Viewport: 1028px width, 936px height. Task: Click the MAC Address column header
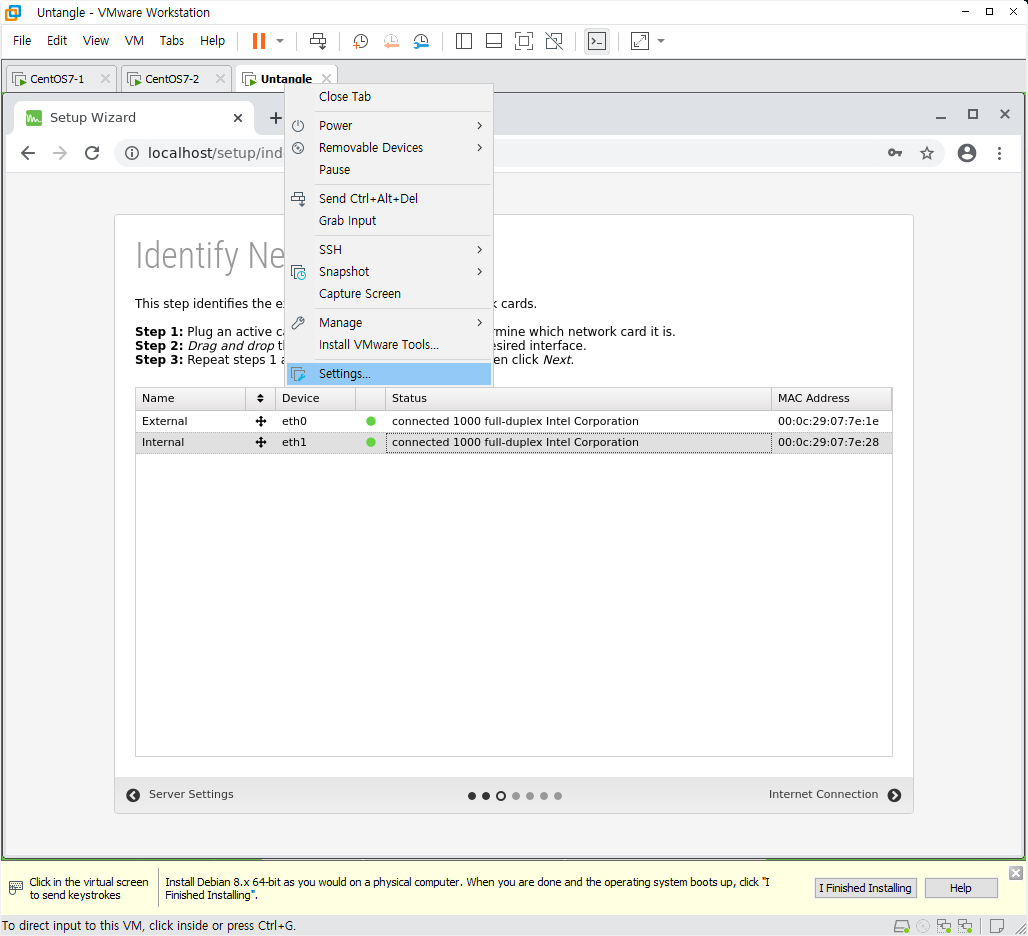831,399
